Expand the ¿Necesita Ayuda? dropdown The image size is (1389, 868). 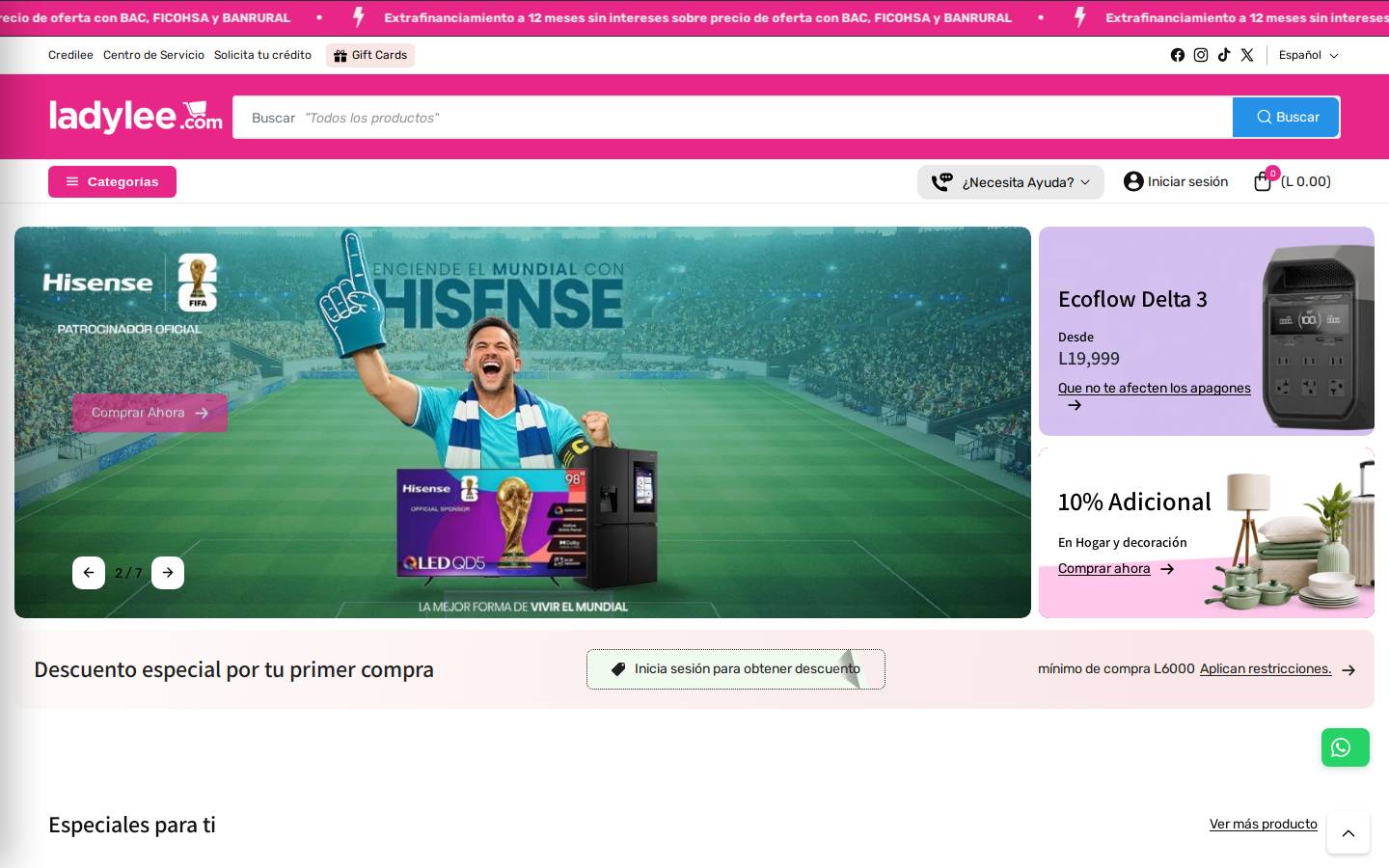[1010, 182]
